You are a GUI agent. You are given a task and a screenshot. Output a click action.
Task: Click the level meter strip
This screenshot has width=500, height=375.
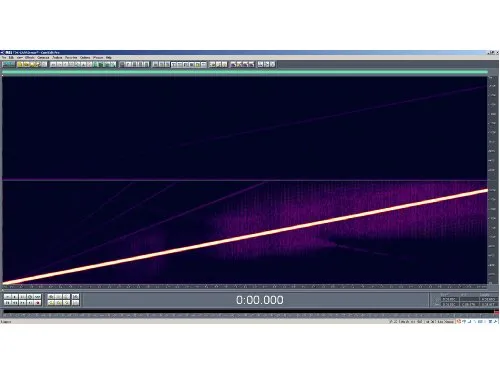coord(248,313)
